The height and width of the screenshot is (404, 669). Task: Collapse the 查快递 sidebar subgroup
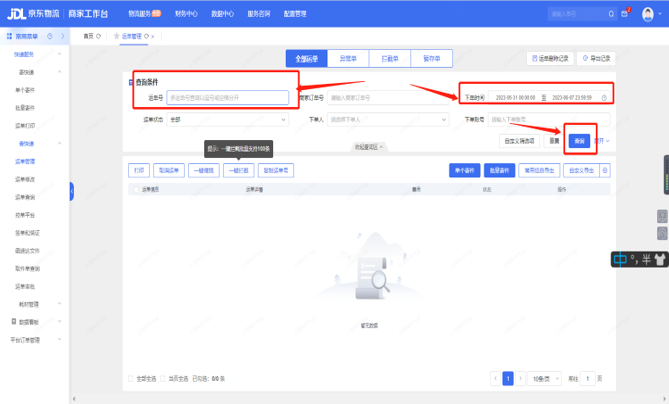[x=59, y=143]
